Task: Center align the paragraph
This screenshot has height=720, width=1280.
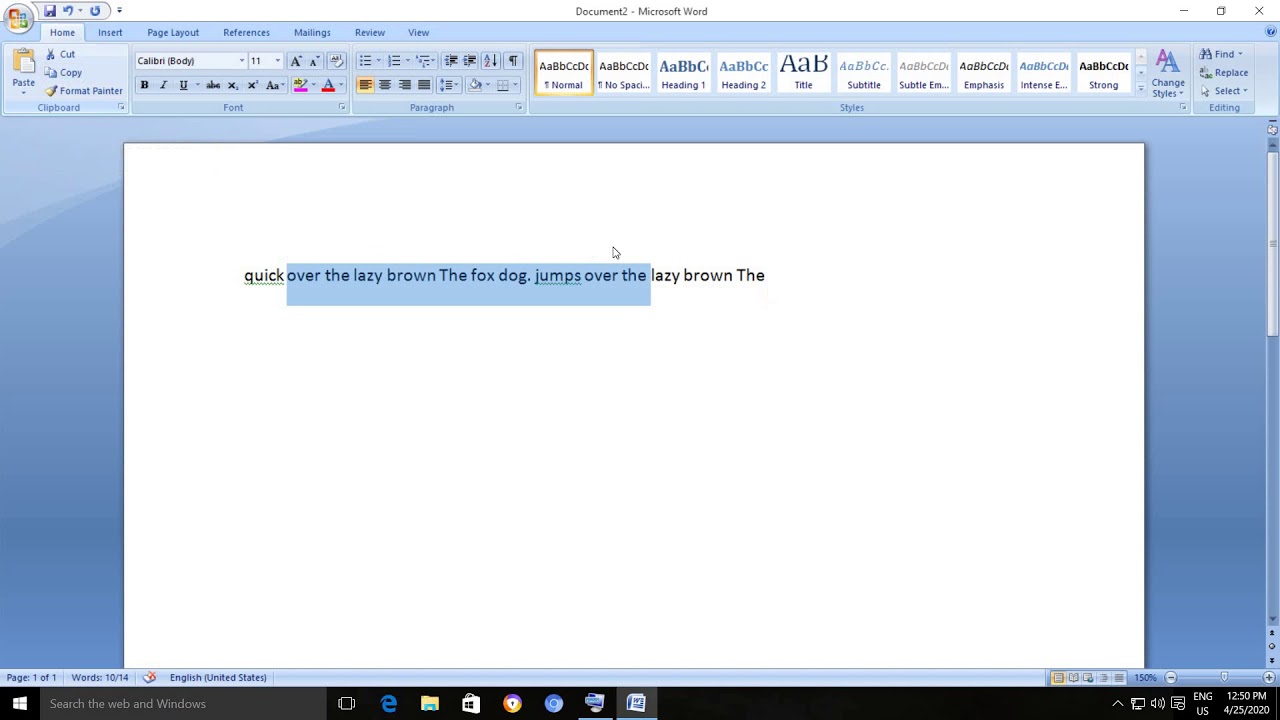Action: [385, 85]
